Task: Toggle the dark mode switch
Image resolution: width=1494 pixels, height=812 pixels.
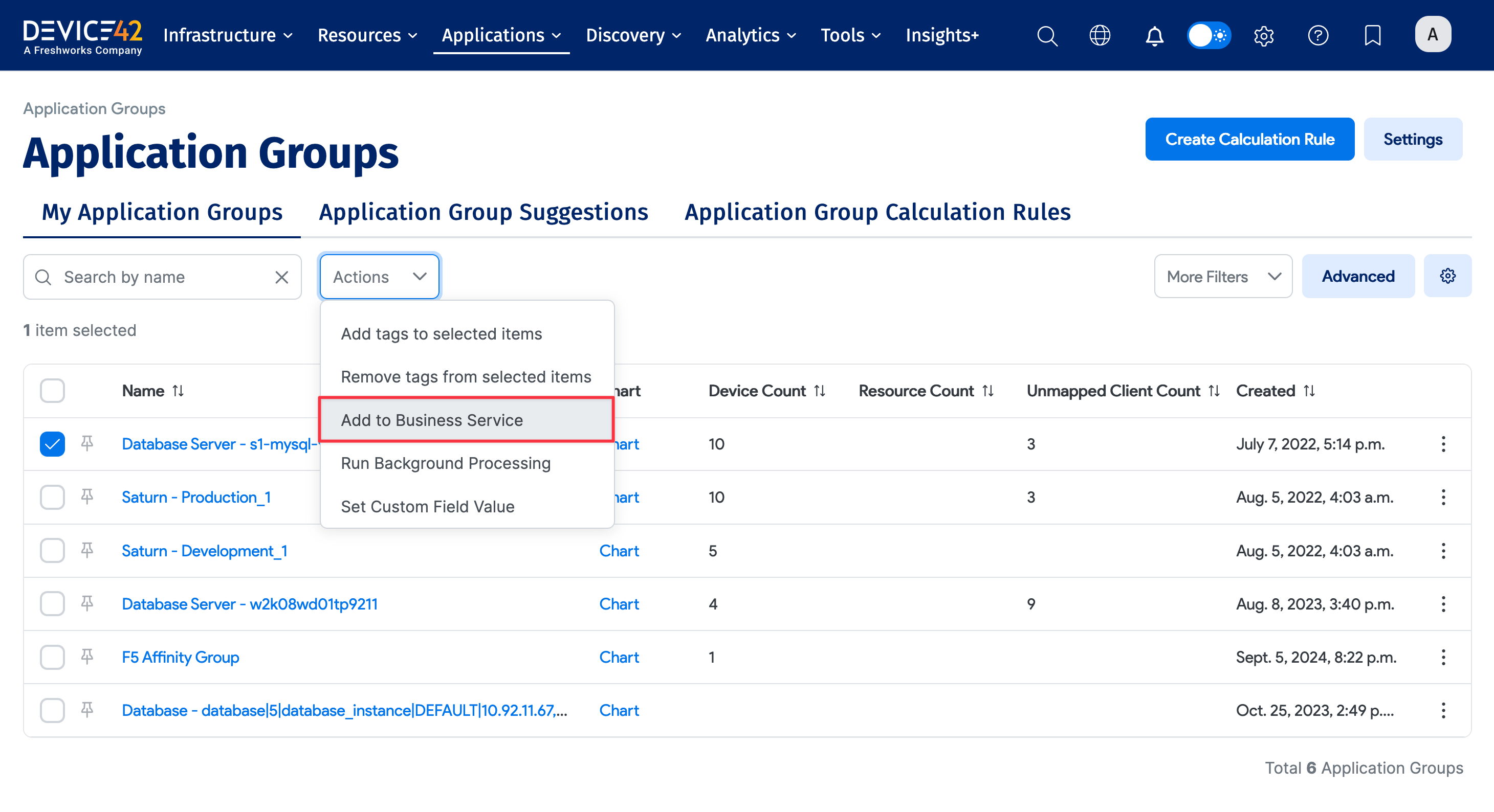Action: click(1209, 35)
